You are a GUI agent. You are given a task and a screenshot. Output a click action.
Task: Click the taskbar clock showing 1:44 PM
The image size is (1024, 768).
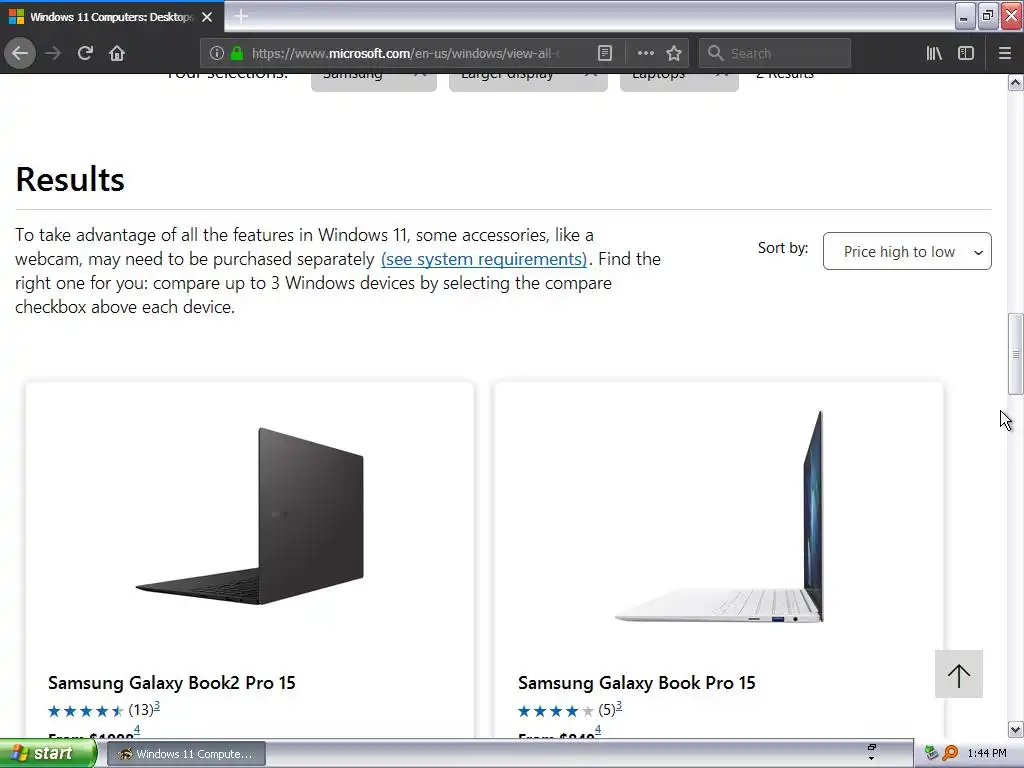(x=987, y=753)
